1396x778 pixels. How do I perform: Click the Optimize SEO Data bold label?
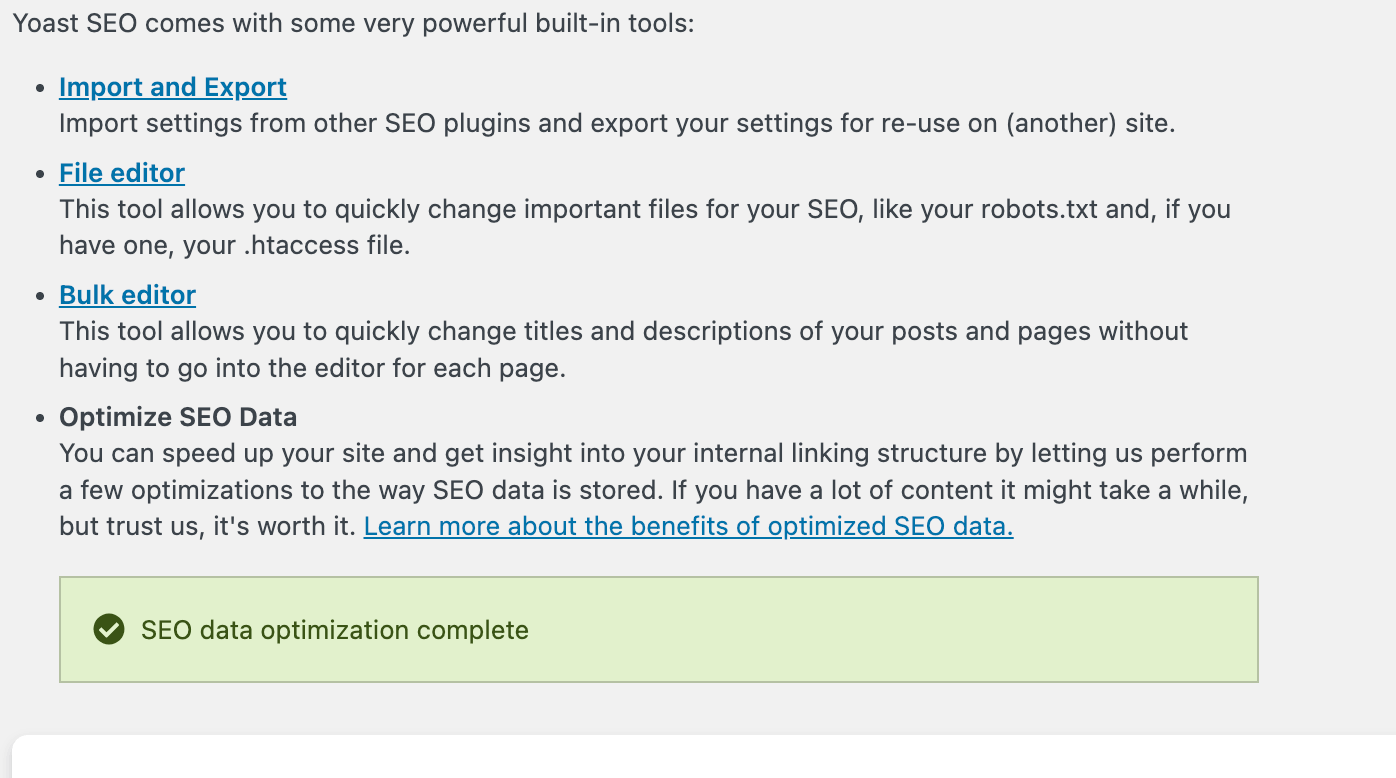click(x=178, y=417)
